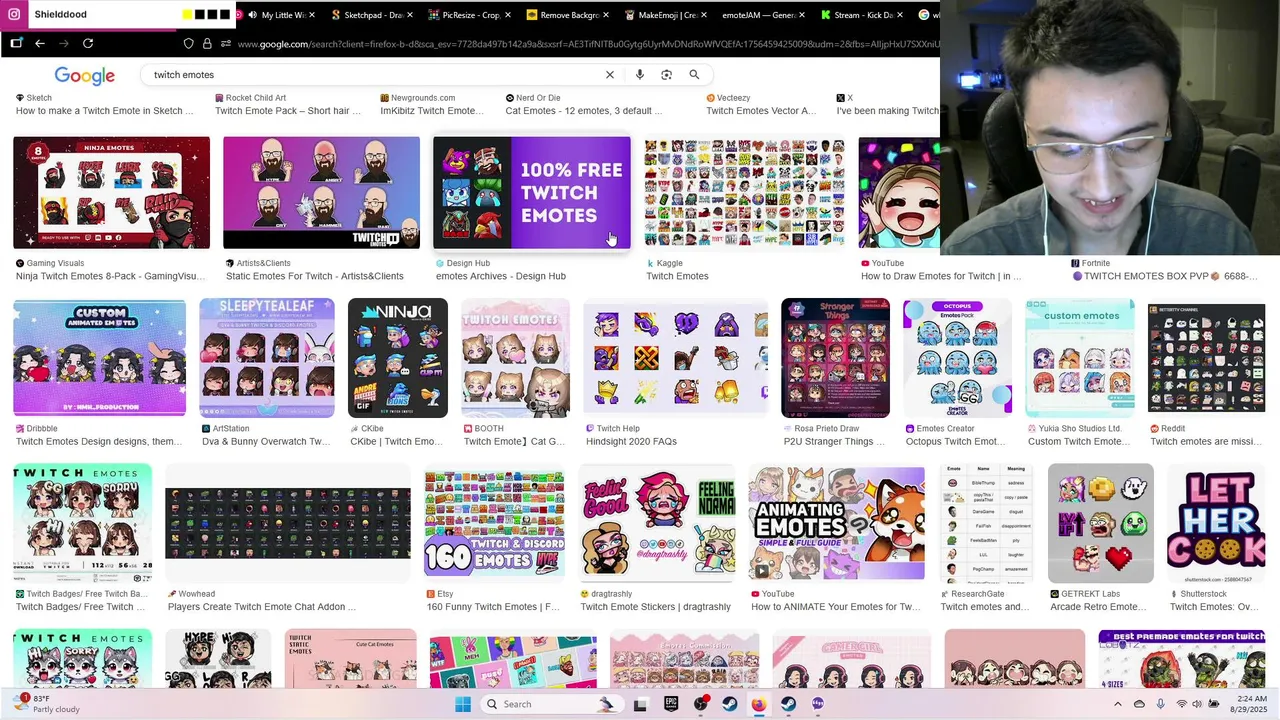This screenshot has height=720, width=1280.
Task: Go back with browser back arrow
Action: coord(40,43)
